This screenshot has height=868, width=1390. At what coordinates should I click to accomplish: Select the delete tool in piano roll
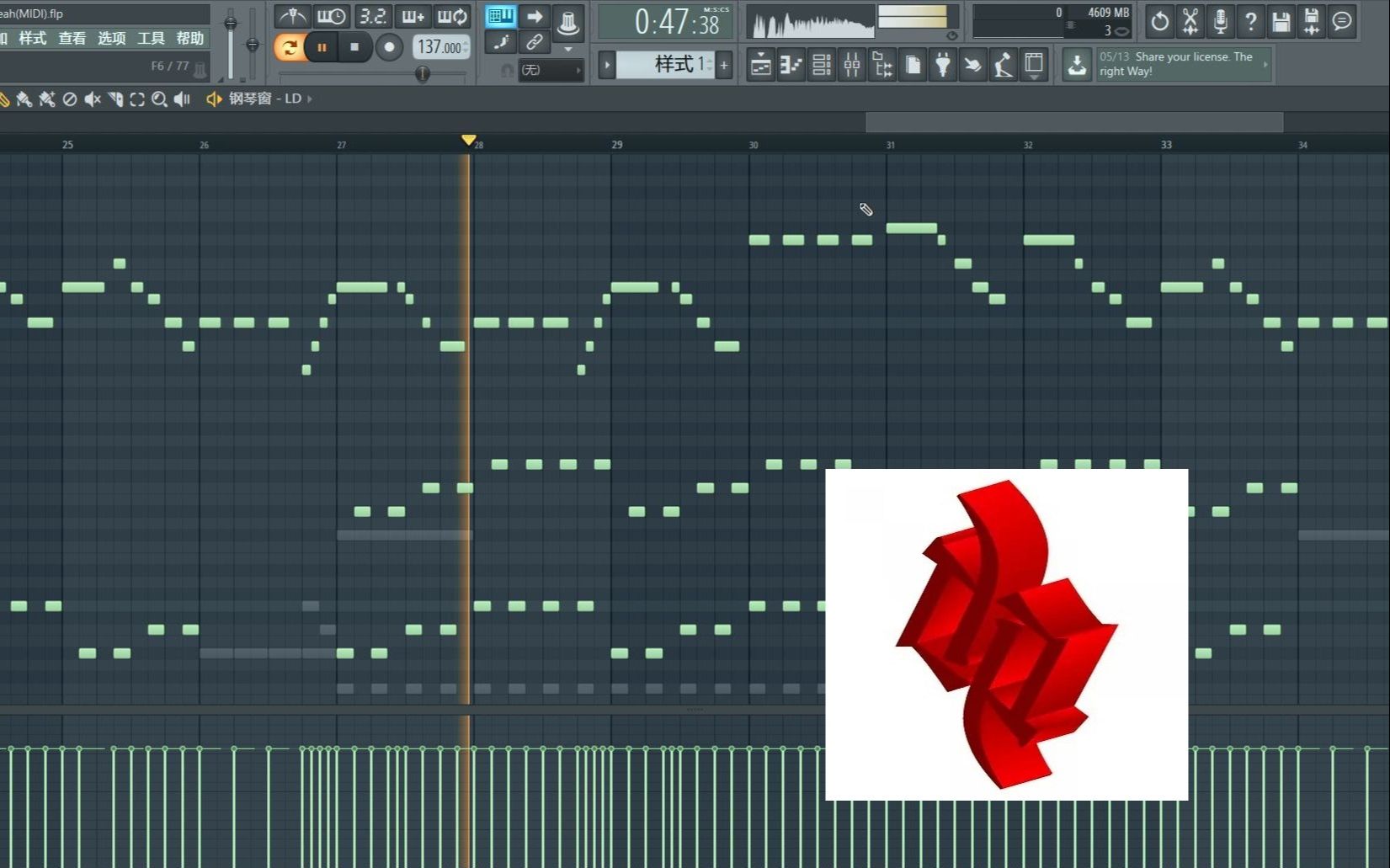pos(70,99)
